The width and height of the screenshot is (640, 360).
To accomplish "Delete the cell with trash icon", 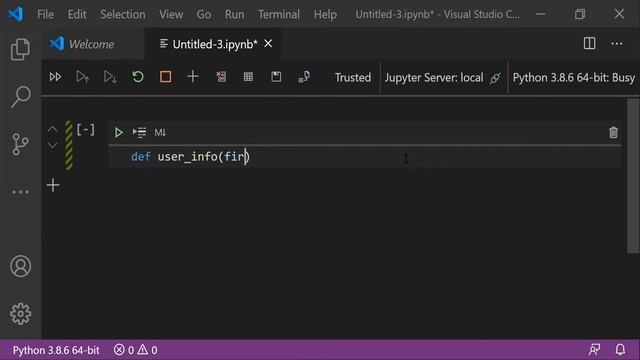I will (613, 132).
